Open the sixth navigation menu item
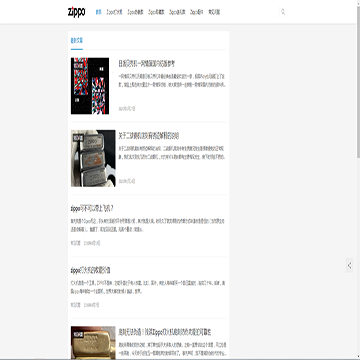 click(x=196, y=12)
